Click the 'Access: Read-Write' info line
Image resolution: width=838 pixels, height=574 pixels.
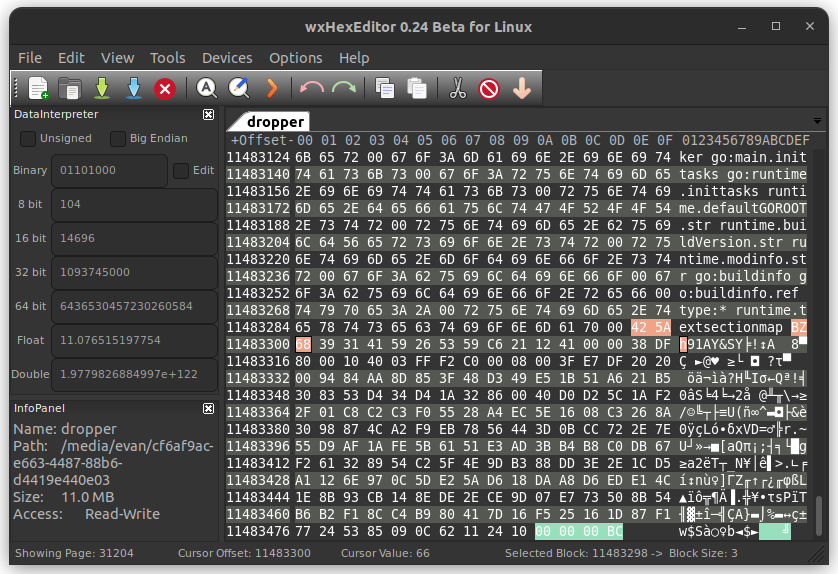[86, 514]
